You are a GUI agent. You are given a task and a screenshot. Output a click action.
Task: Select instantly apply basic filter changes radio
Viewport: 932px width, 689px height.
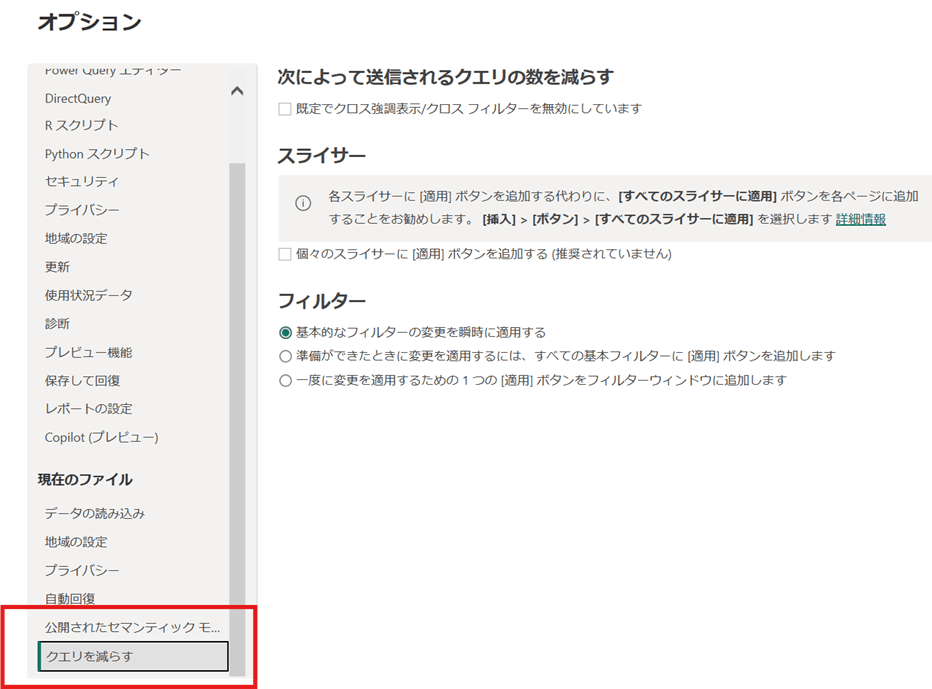(x=286, y=332)
